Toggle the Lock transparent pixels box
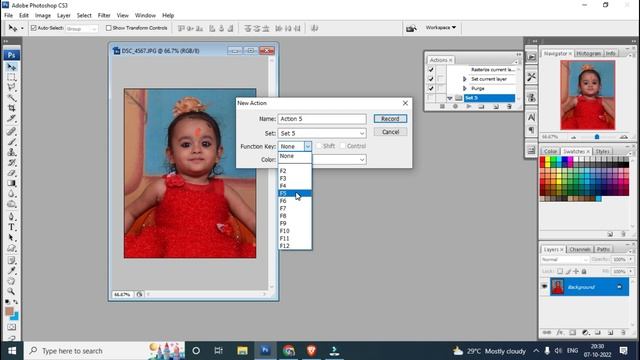640x360 pixels. click(x=560, y=271)
